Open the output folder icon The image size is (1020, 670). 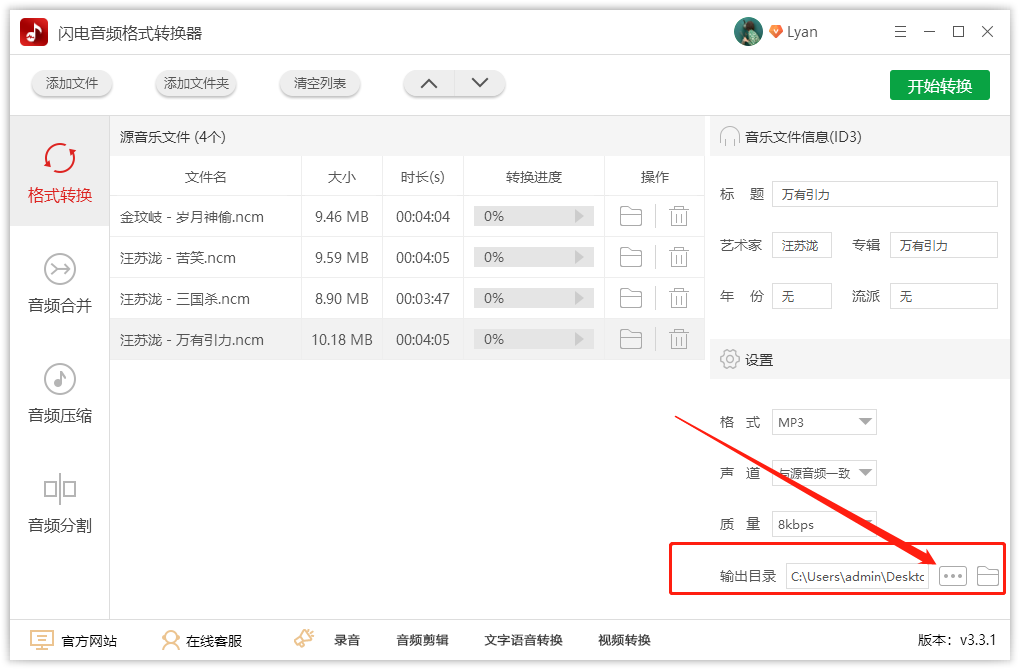click(988, 576)
